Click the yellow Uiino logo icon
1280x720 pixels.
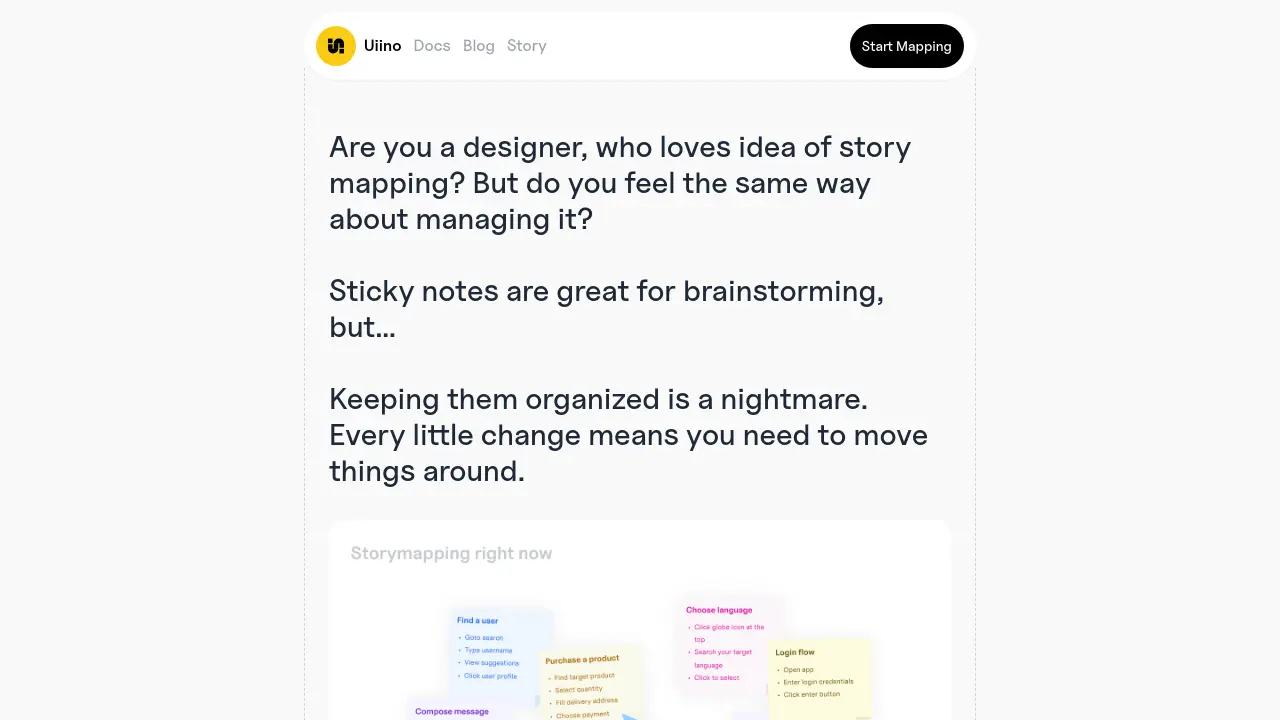click(336, 46)
